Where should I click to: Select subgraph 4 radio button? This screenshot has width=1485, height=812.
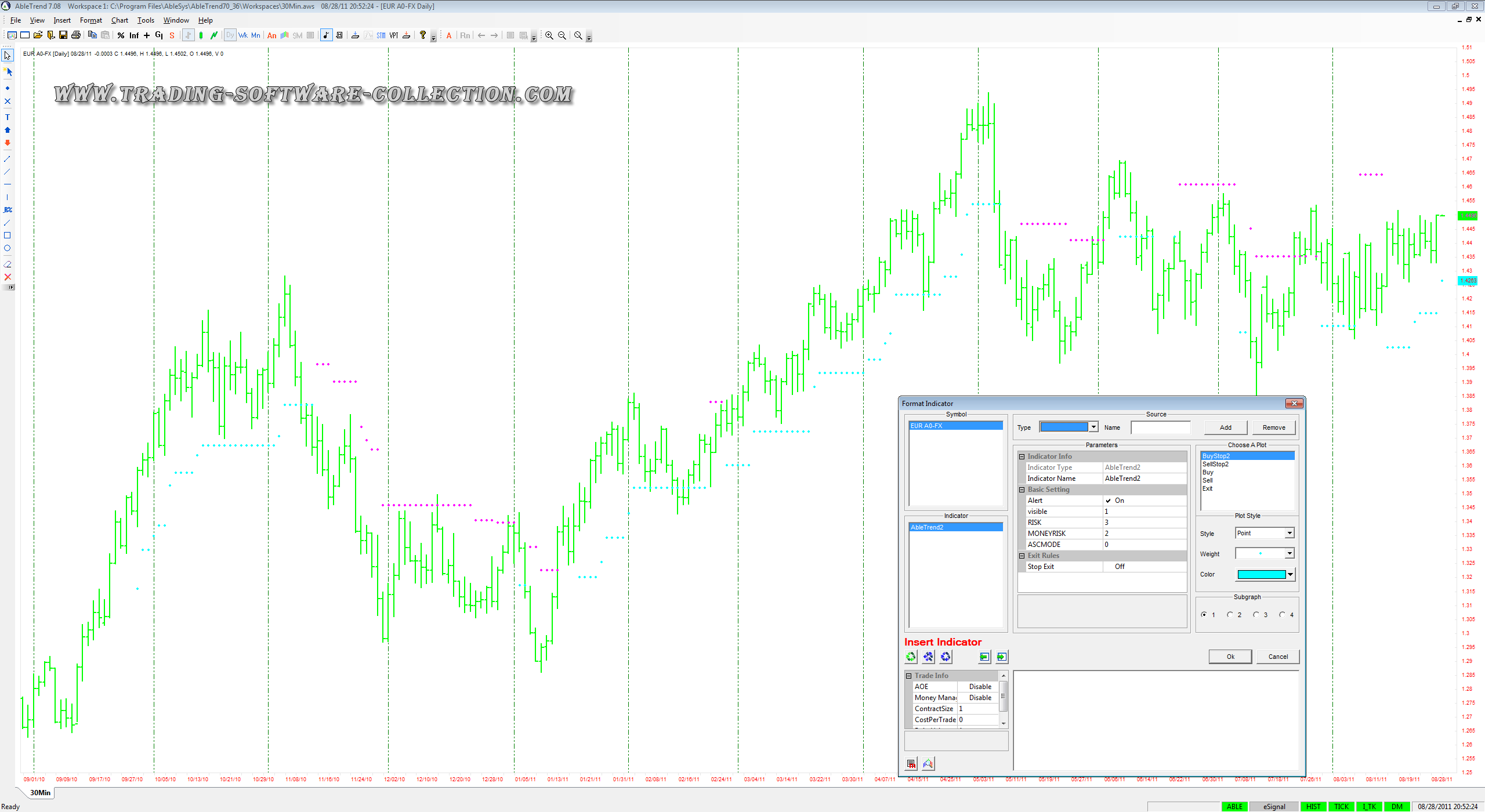point(1282,615)
